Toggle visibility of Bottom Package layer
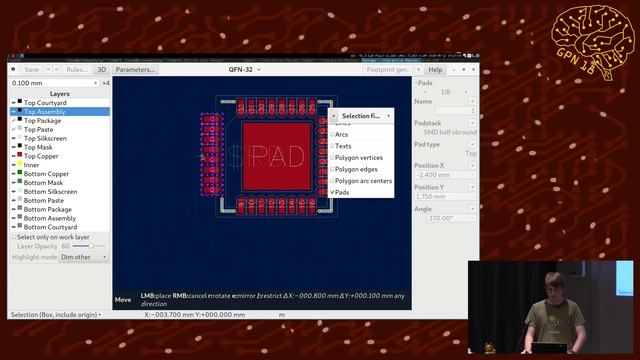 (13, 209)
